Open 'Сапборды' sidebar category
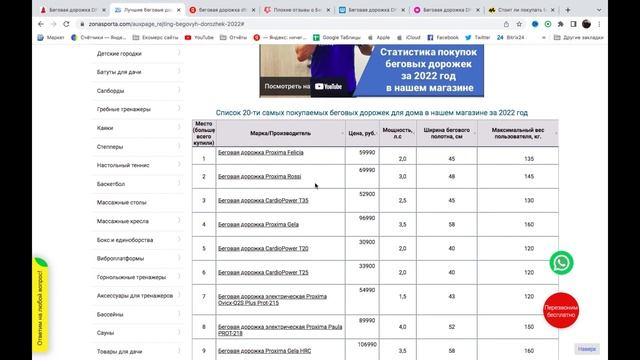The width and height of the screenshot is (640, 360). click(x=110, y=91)
